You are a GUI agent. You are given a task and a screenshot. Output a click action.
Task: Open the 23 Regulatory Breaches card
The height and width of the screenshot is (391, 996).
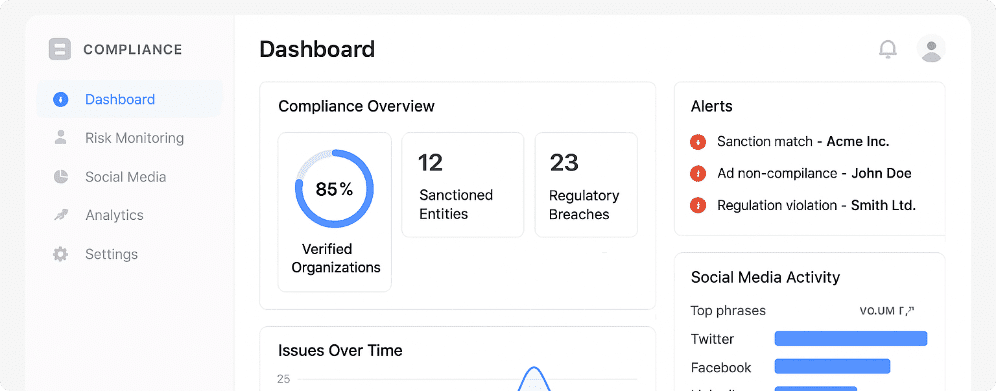586,185
